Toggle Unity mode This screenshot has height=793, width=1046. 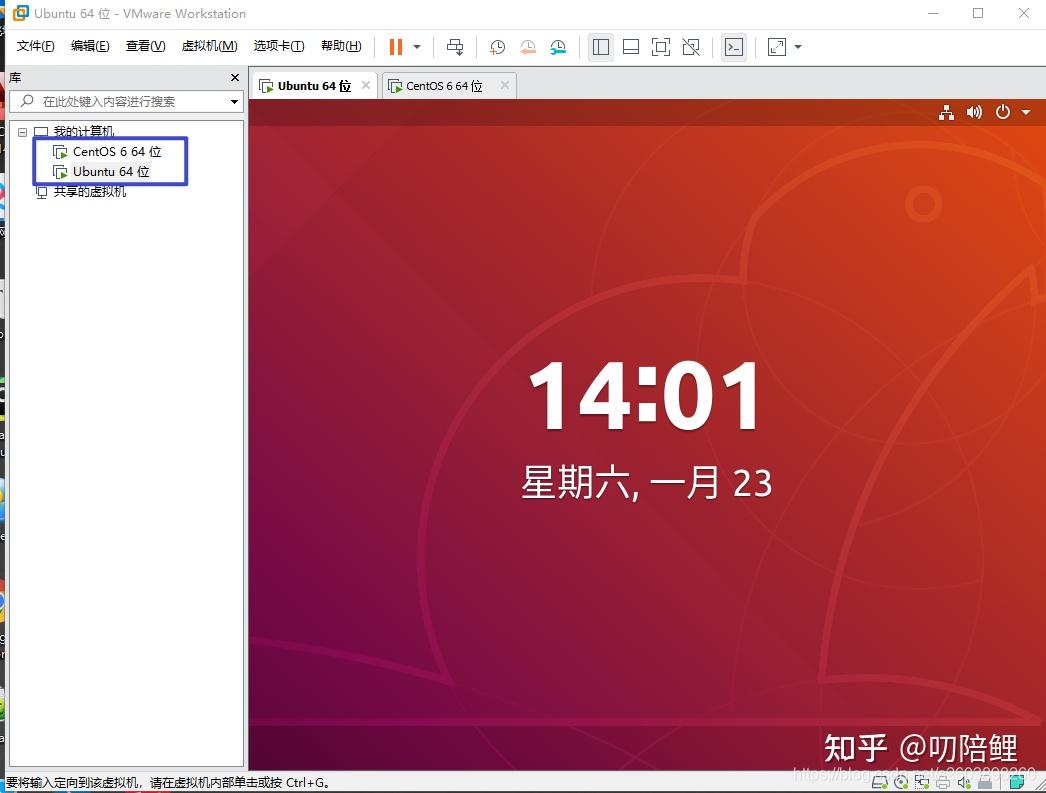(691, 46)
